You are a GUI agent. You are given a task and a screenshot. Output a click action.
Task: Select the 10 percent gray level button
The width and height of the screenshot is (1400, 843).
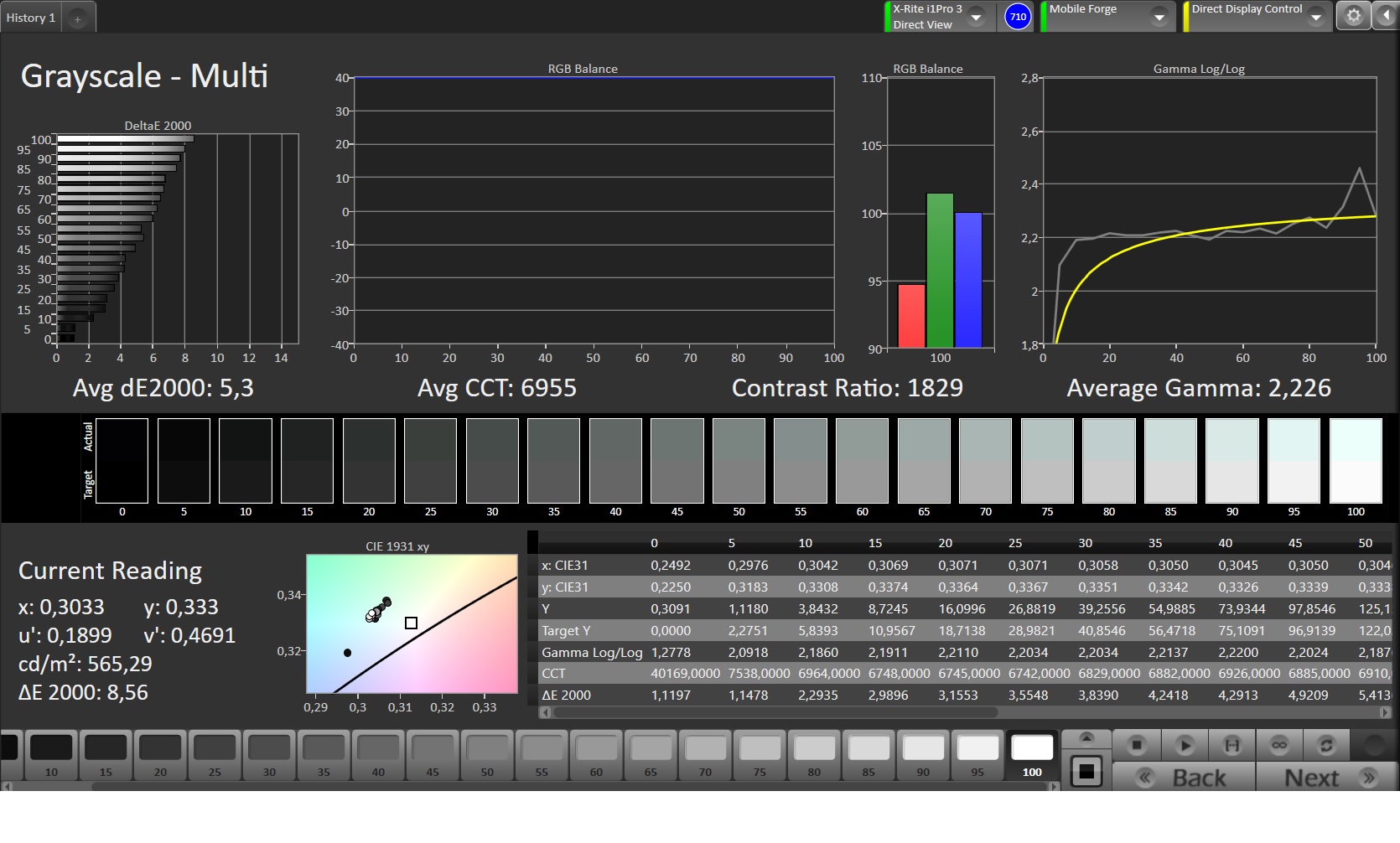pyautogui.click(x=51, y=755)
